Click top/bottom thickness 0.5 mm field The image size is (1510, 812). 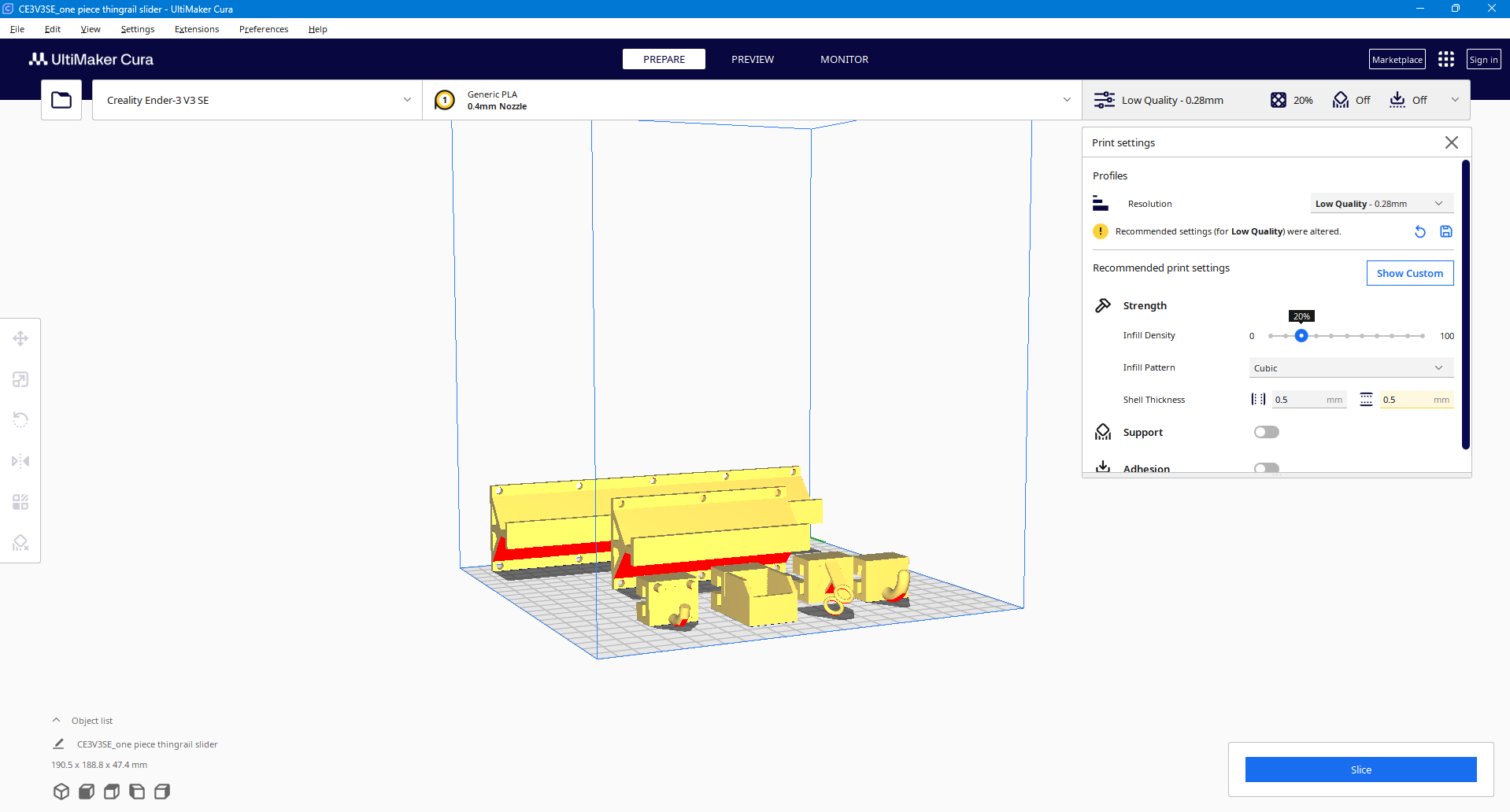pos(1416,400)
